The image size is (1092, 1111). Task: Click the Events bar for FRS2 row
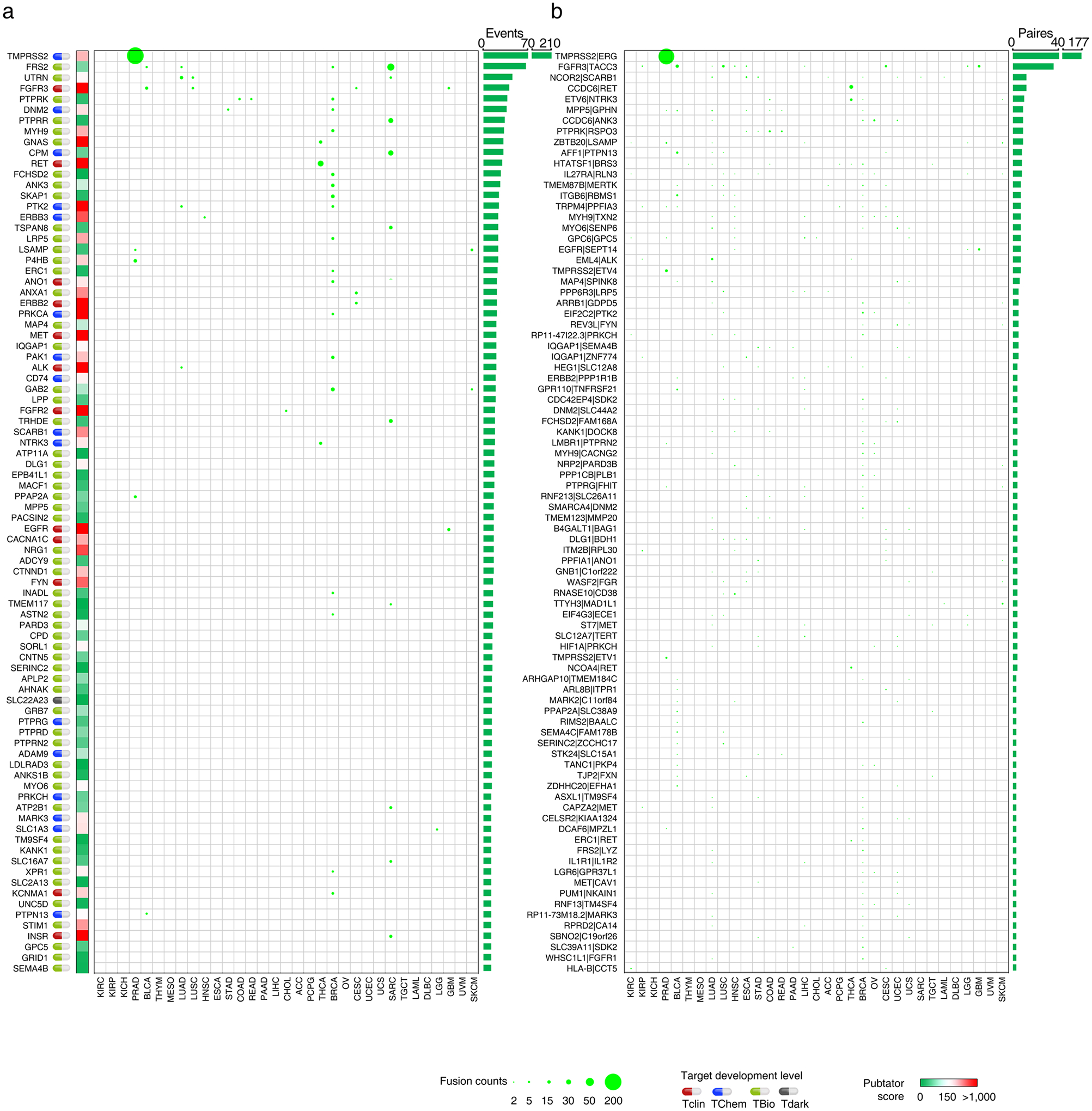pyautogui.click(x=505, y=66)
